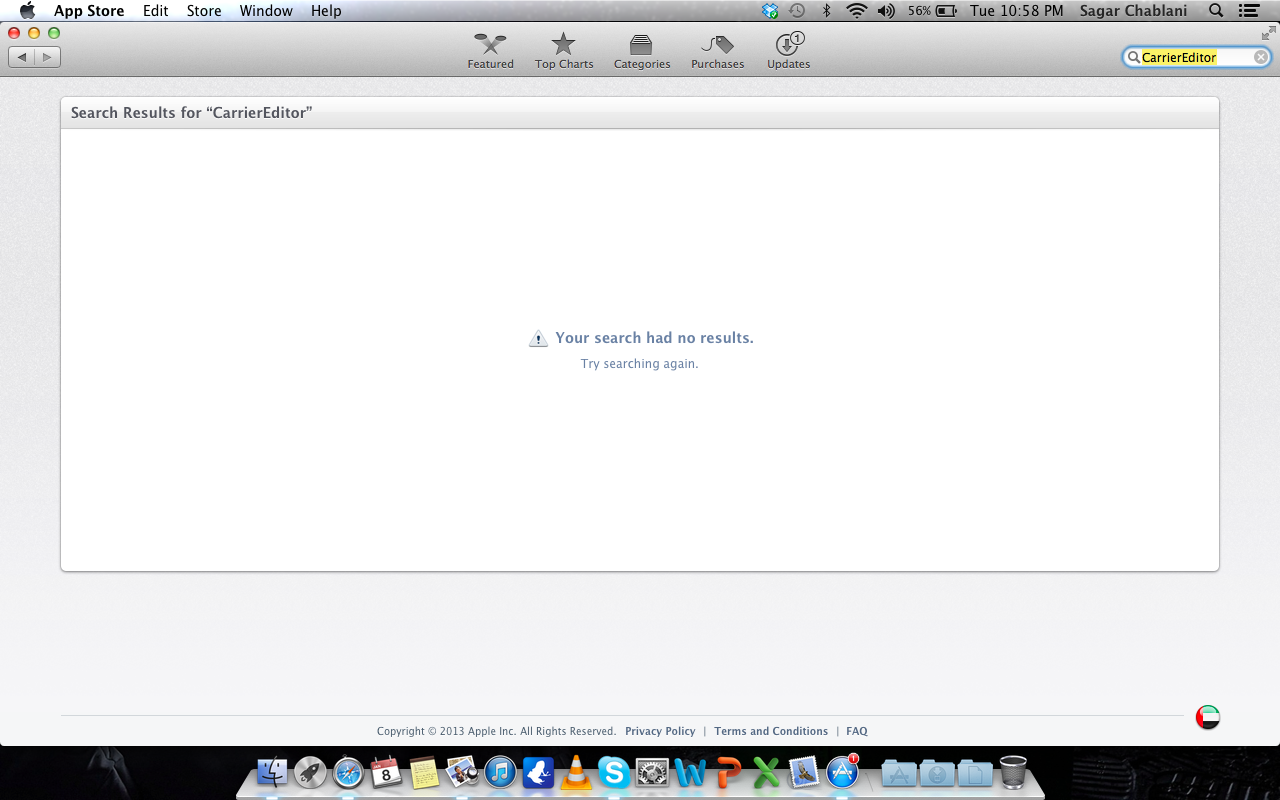
Task: Change the store country with the flag button
Action: [1208, 717]
